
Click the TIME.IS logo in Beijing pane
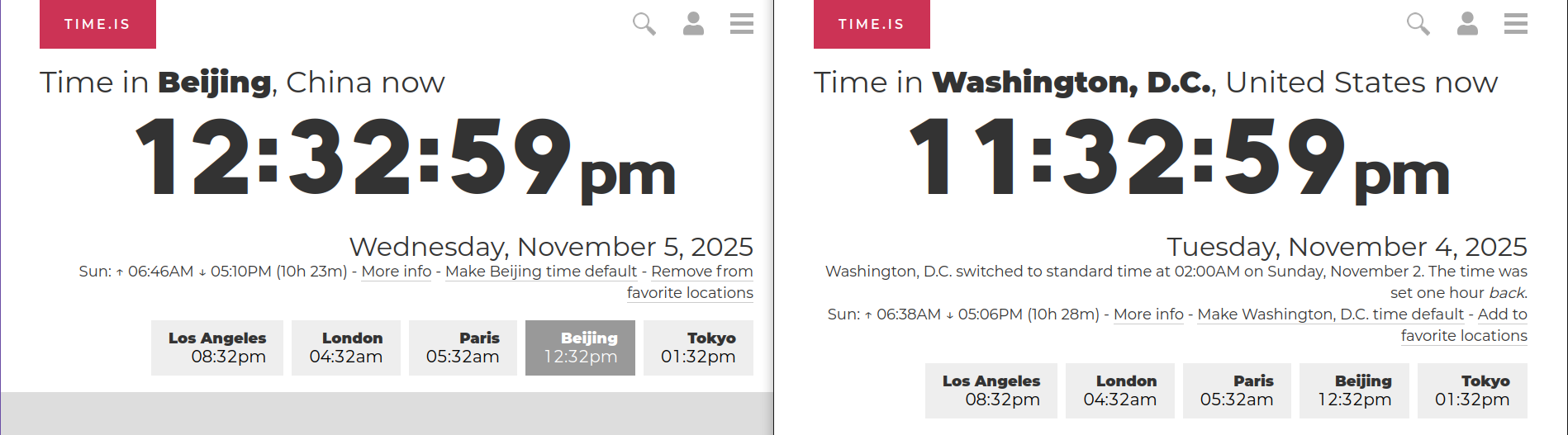[97, 24]
